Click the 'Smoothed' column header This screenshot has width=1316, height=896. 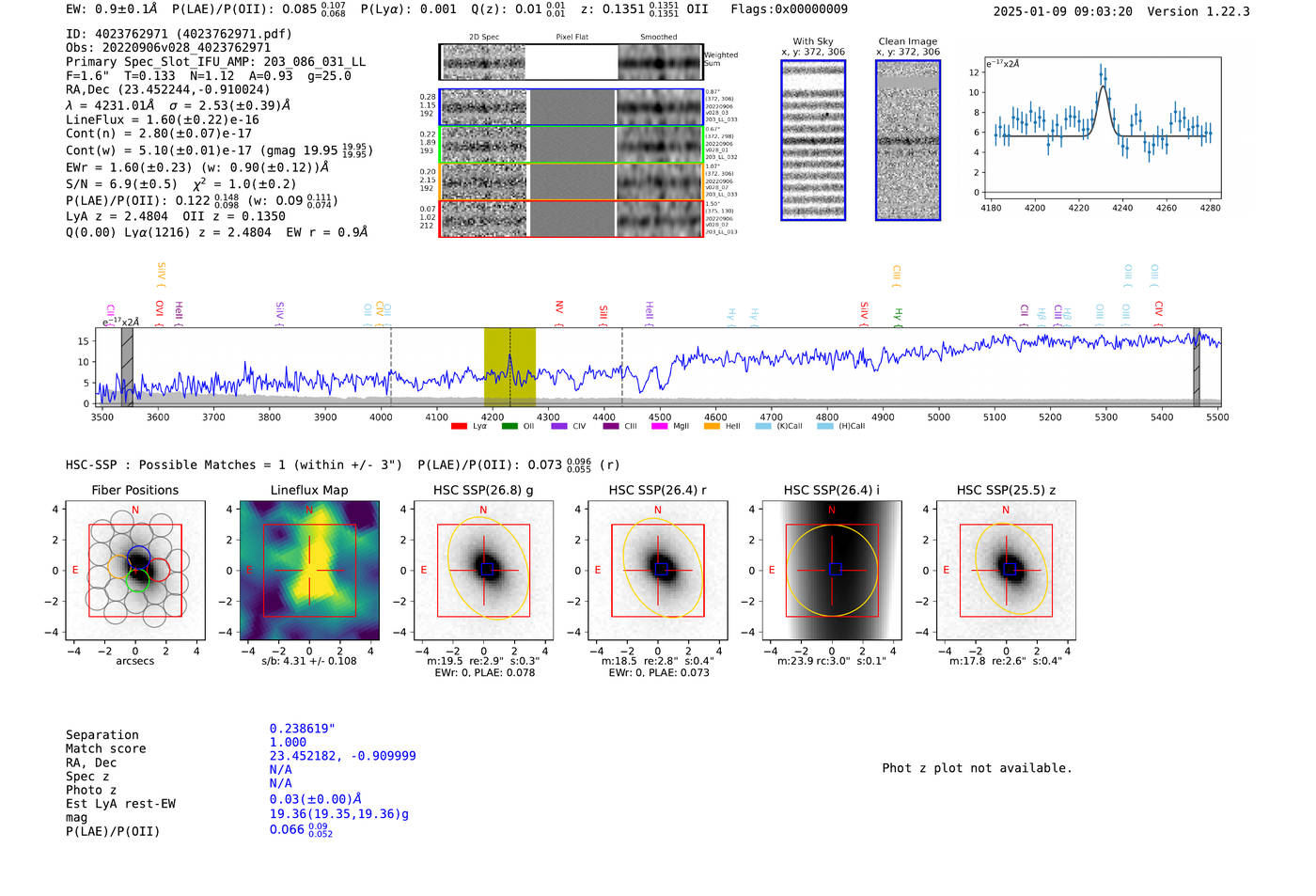point(658,37)
